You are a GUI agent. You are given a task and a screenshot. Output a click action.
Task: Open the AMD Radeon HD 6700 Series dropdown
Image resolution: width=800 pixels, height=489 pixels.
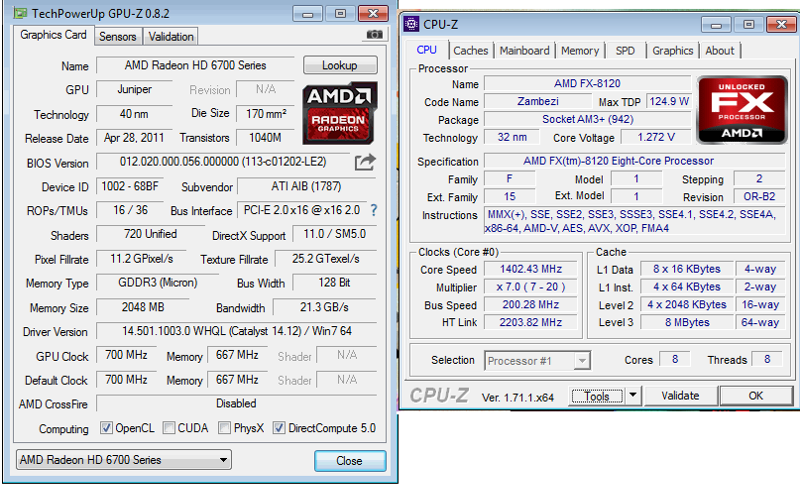(124, 459)
